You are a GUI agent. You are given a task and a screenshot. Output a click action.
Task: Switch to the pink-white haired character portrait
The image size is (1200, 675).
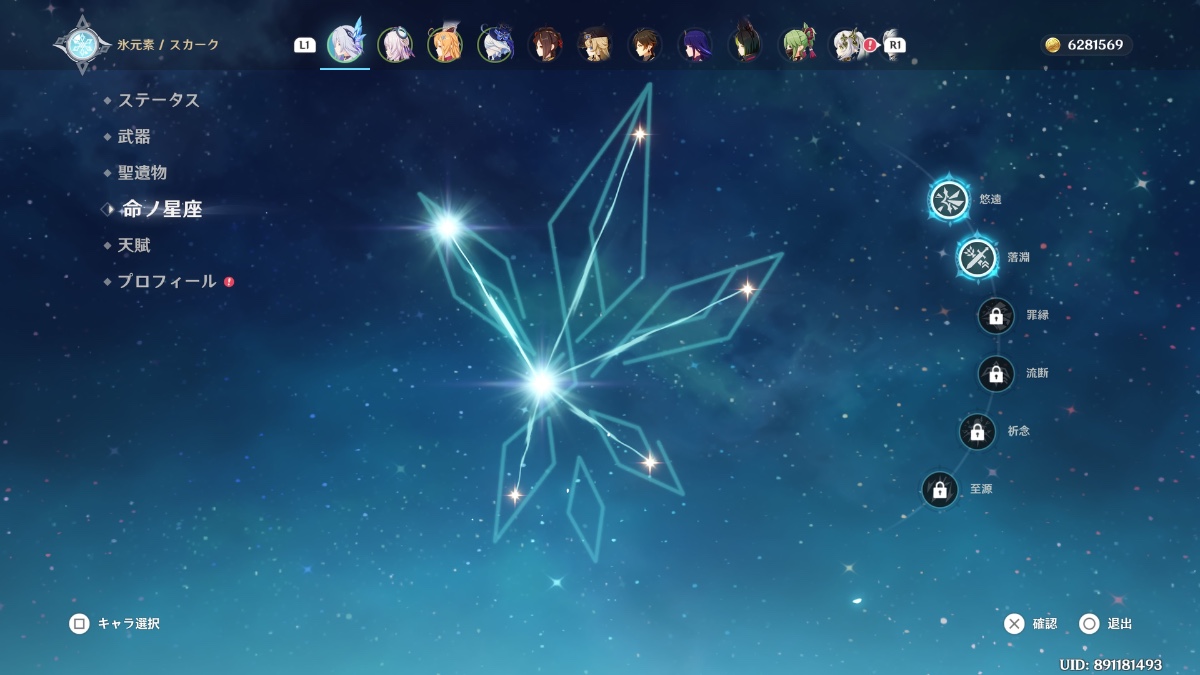(x=395, y=45)
